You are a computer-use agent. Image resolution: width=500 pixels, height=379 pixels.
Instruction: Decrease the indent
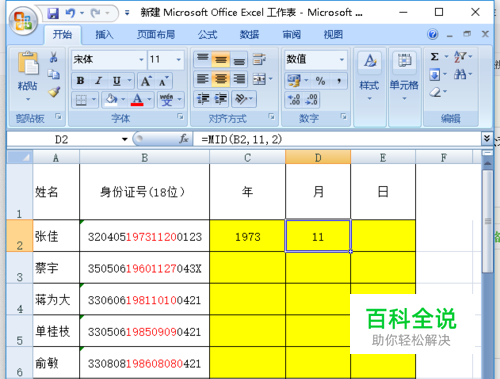202,99
